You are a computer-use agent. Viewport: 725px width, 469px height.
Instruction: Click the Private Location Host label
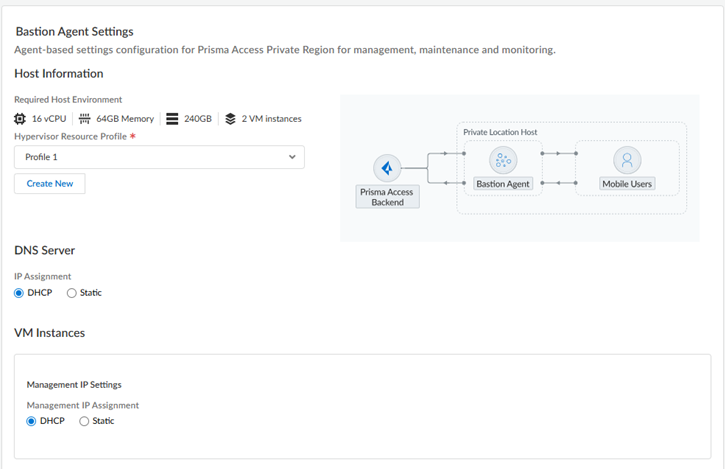[501, 132]
